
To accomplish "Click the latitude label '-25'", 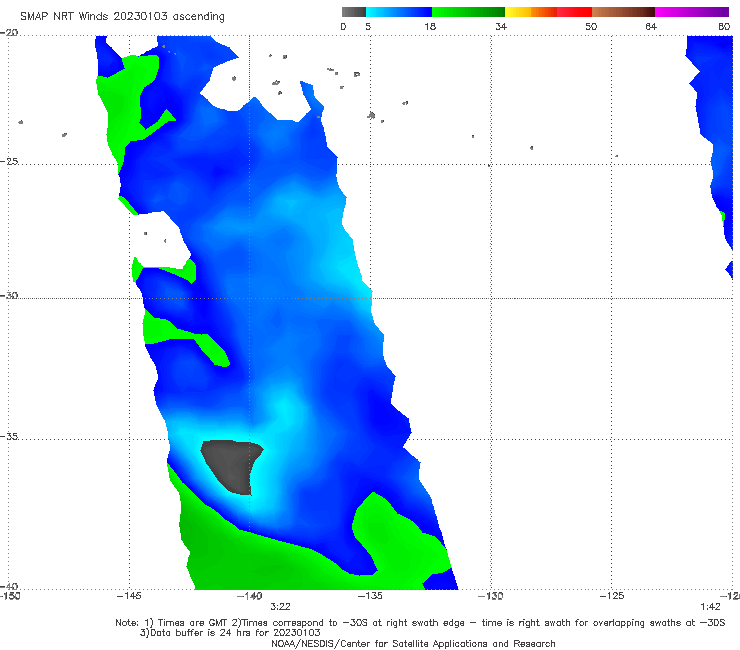I will [x=9, y=161].
